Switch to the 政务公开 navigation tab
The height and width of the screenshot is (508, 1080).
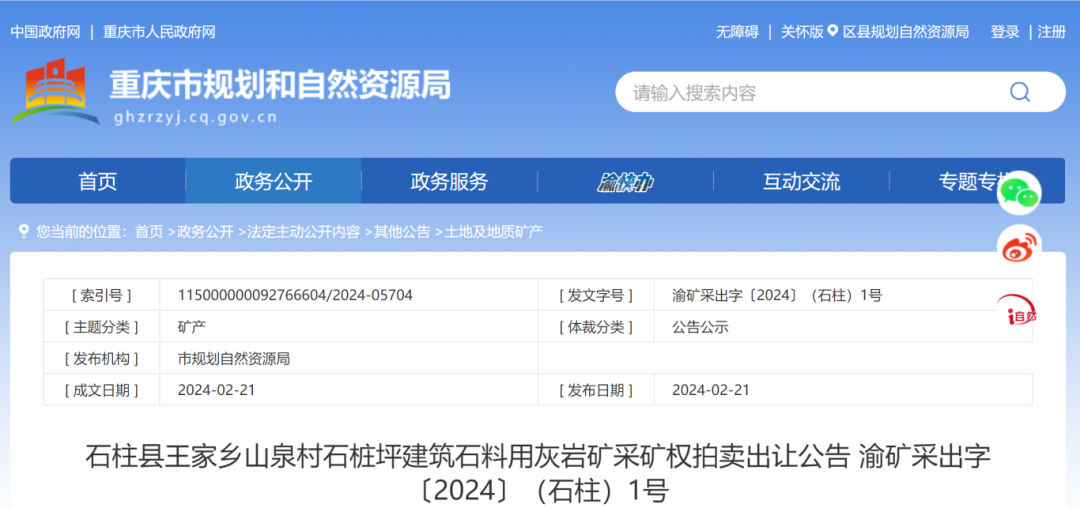pos(273,182)
